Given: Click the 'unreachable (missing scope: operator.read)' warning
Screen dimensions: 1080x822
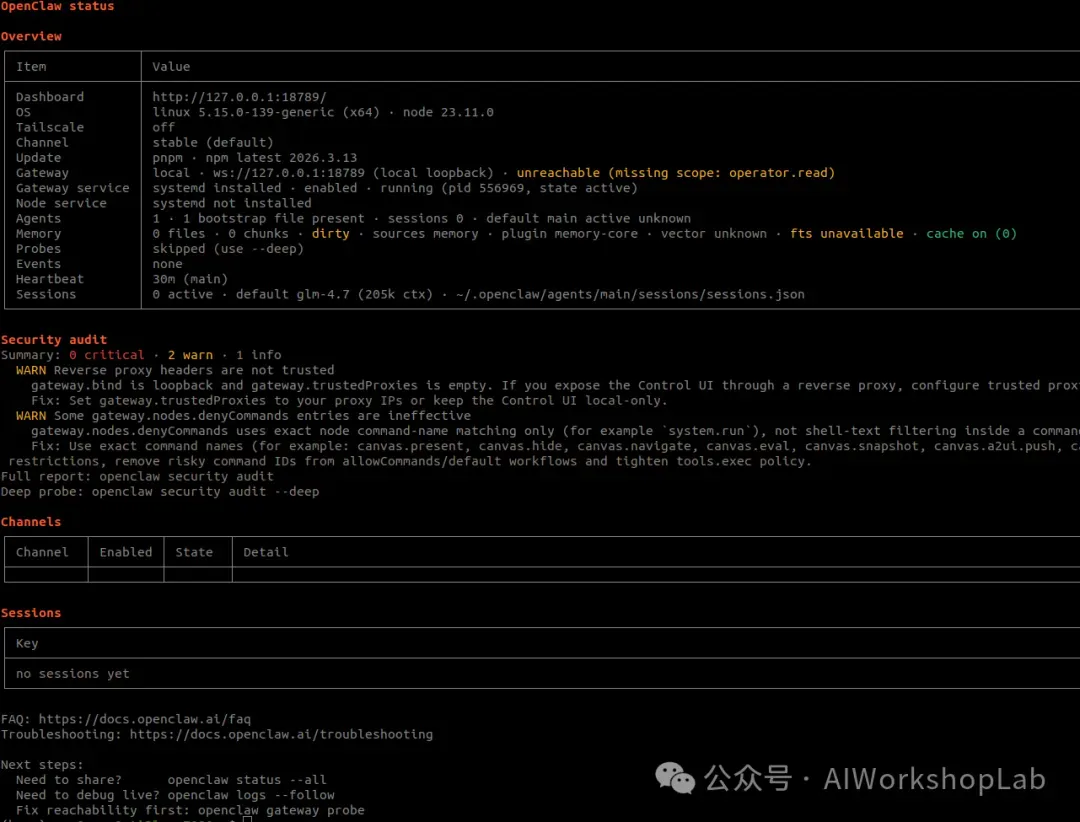Looking at the screenshot, I should coord(676,173).
